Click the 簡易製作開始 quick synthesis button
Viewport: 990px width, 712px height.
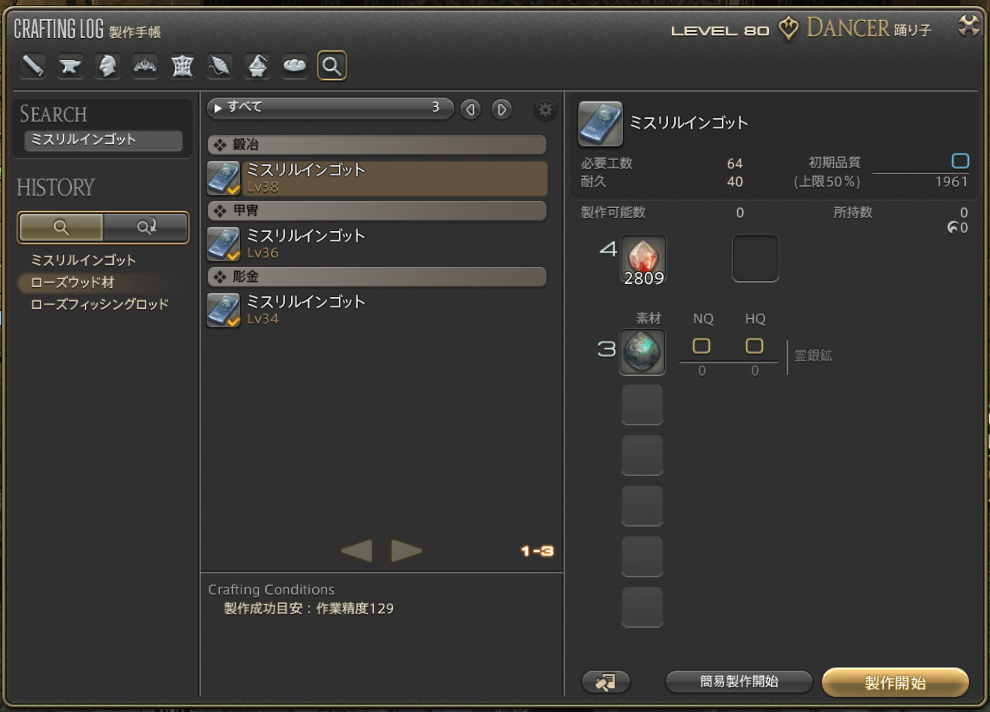[x=739, y=682]
